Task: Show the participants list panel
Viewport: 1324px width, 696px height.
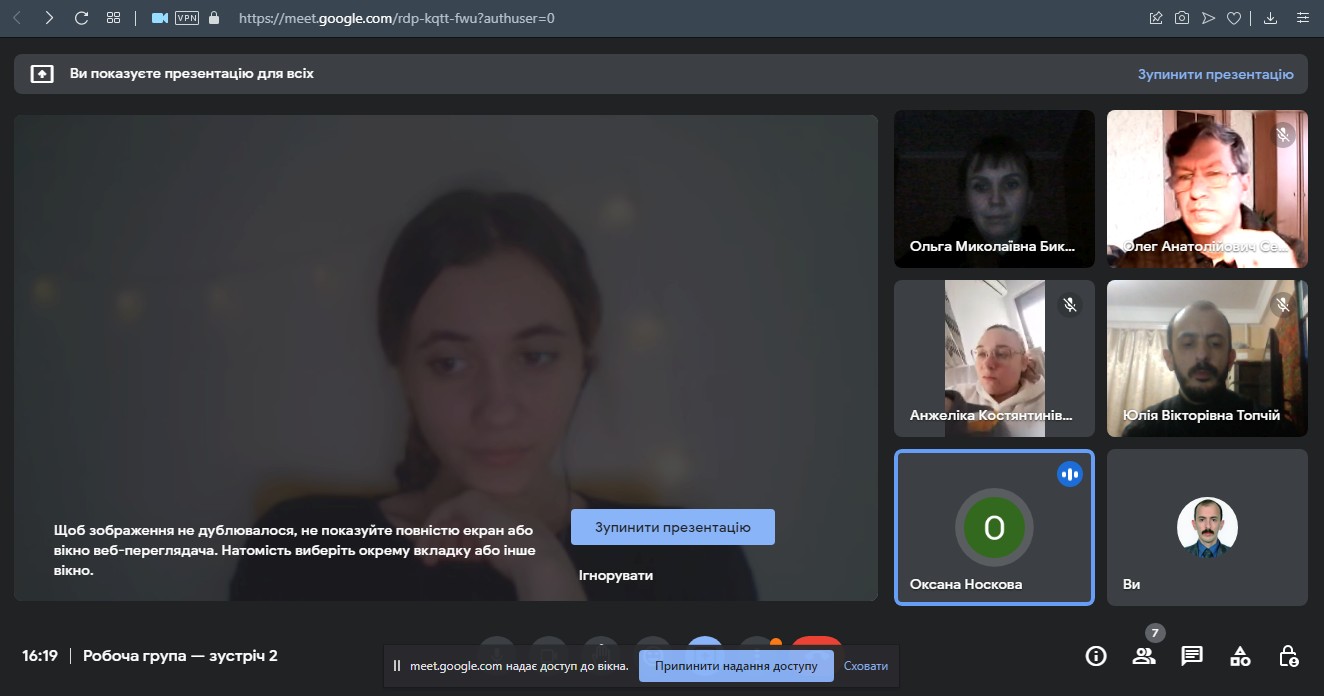Action: (x=1143, y=656)
